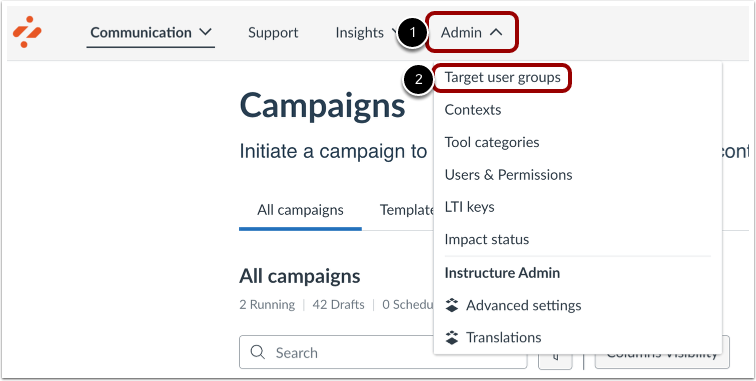
Task: Switch to the Templates tab
Action: (x=407, y=210)
